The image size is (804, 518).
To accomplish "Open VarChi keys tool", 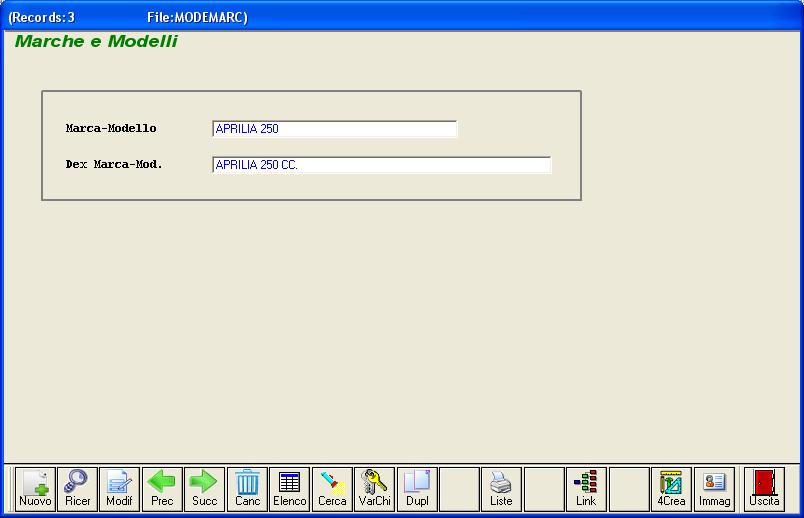I will click(374, 489).
